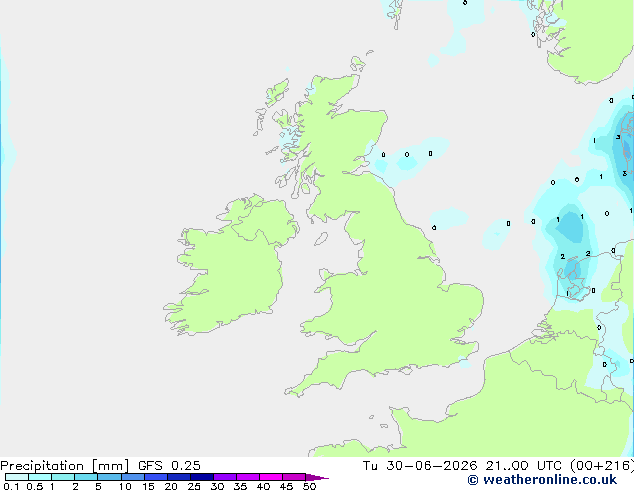
Task: Click the Isle of Man on the map
Action: [321, 239]
